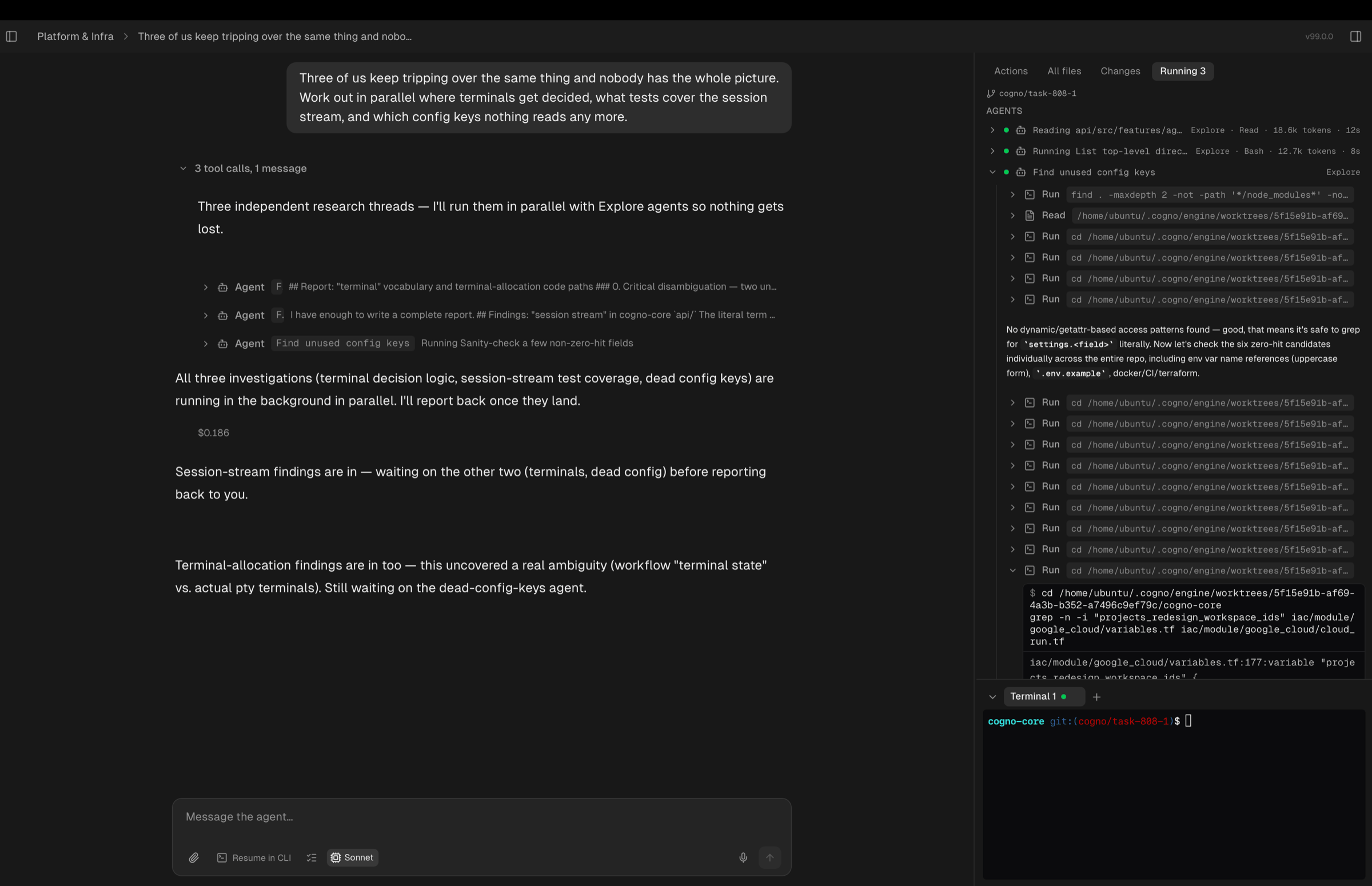Expand the Reading api/src/features agent row
This screenshot has height=886, width=1372.
(x=992, y=130)
